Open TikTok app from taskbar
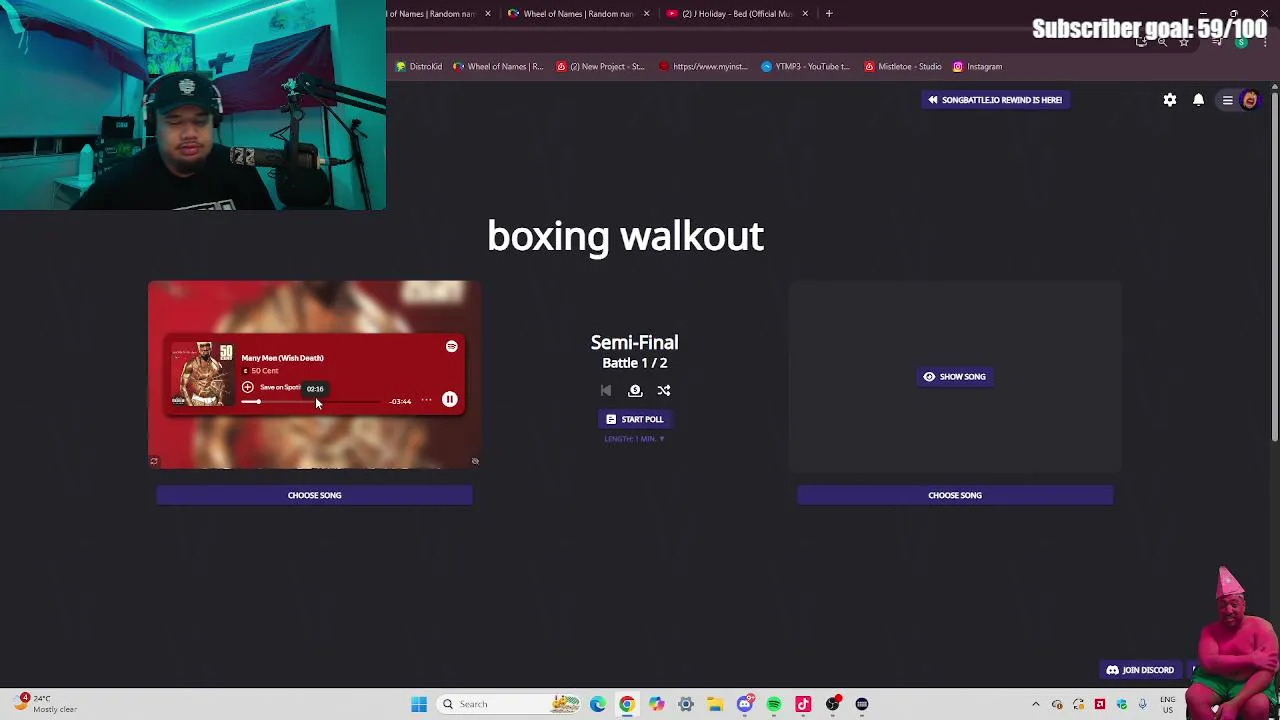 (803, 704)
